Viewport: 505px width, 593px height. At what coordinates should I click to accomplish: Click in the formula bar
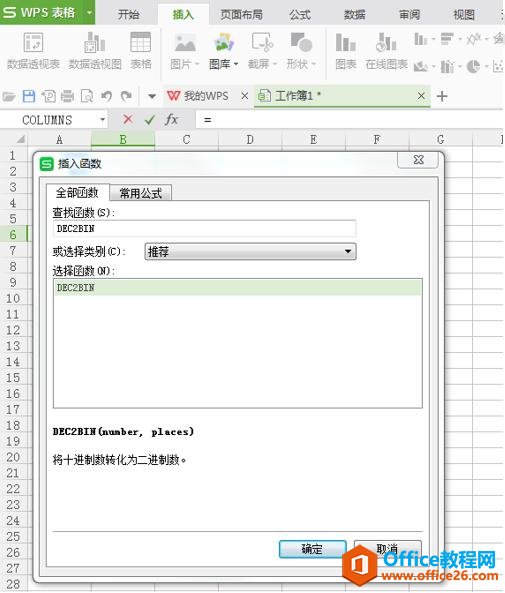coord(350,120)
